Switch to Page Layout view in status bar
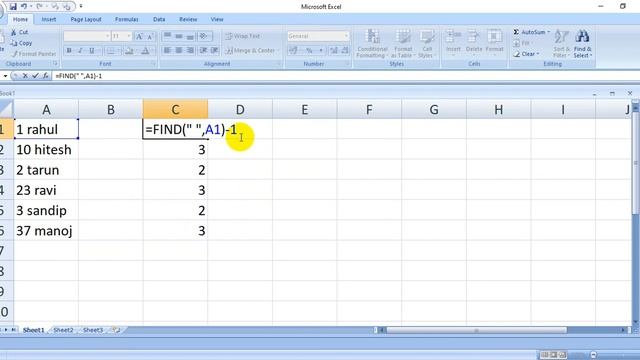Image resolution: width=640 pixels, height=360 pixels. [553, 355]
